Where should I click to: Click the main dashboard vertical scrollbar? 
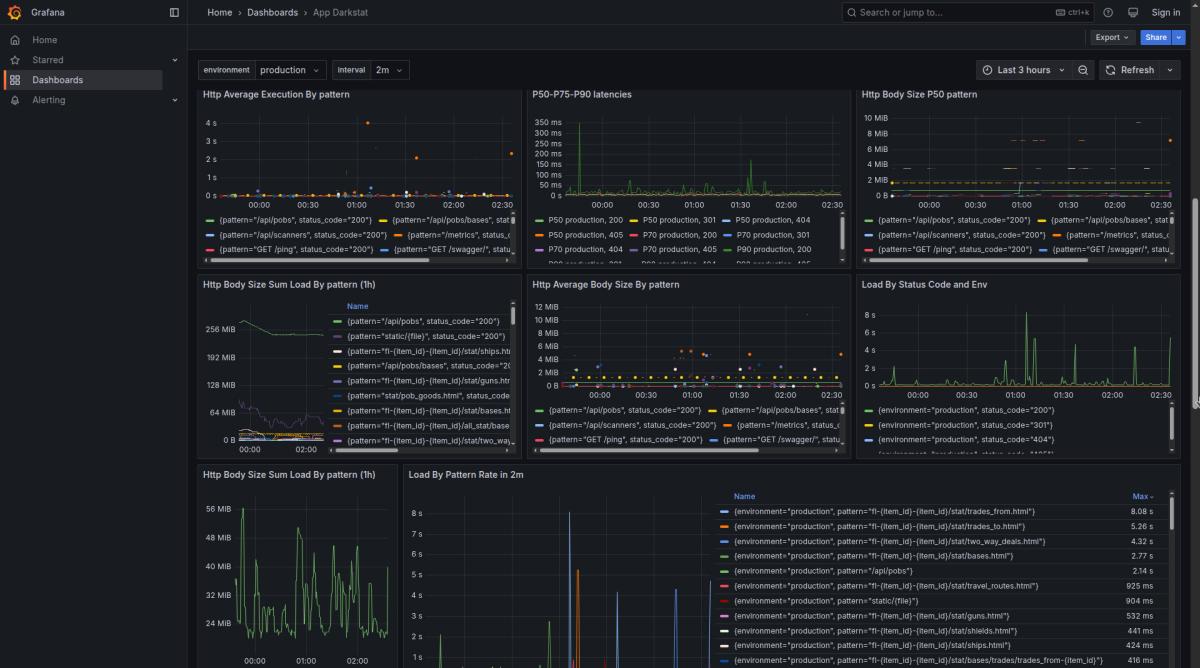(1196, 300)
